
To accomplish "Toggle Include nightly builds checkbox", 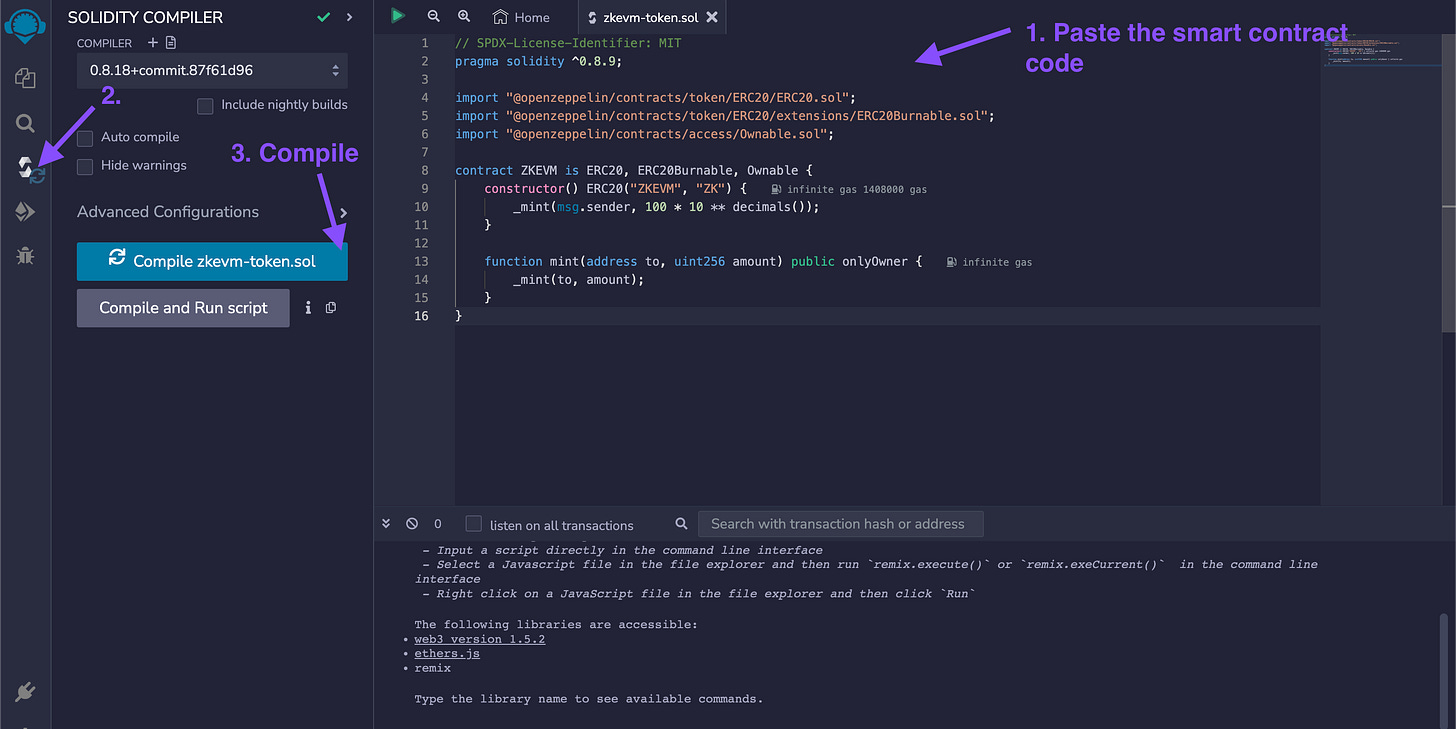I will tap(205, 105).
